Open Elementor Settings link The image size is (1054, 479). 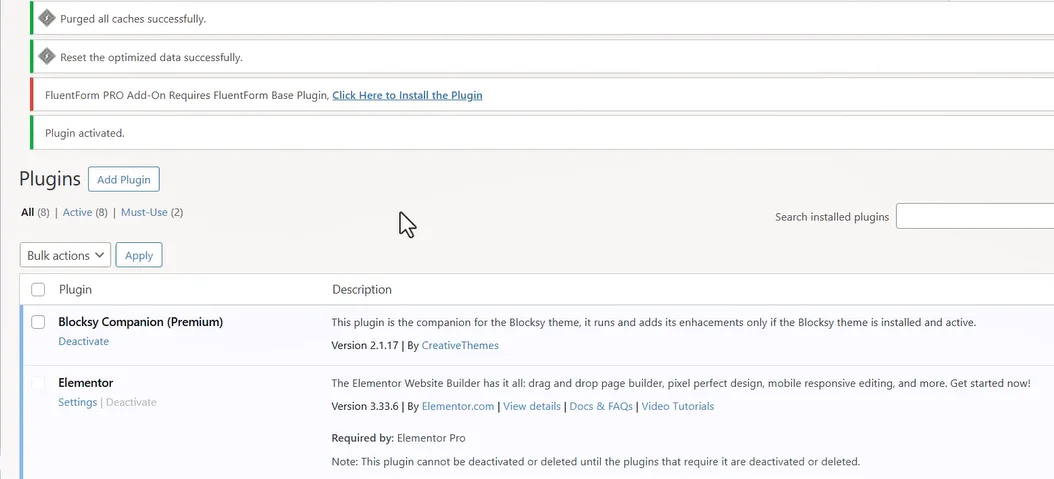[77, 402]
